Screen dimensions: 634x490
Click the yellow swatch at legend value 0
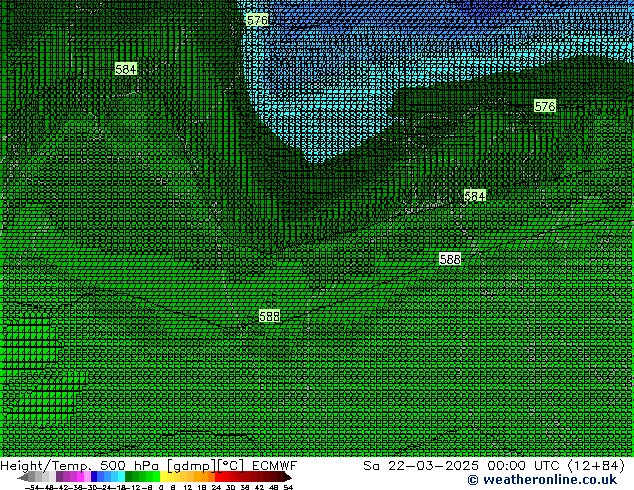click(x=163, y=476)
